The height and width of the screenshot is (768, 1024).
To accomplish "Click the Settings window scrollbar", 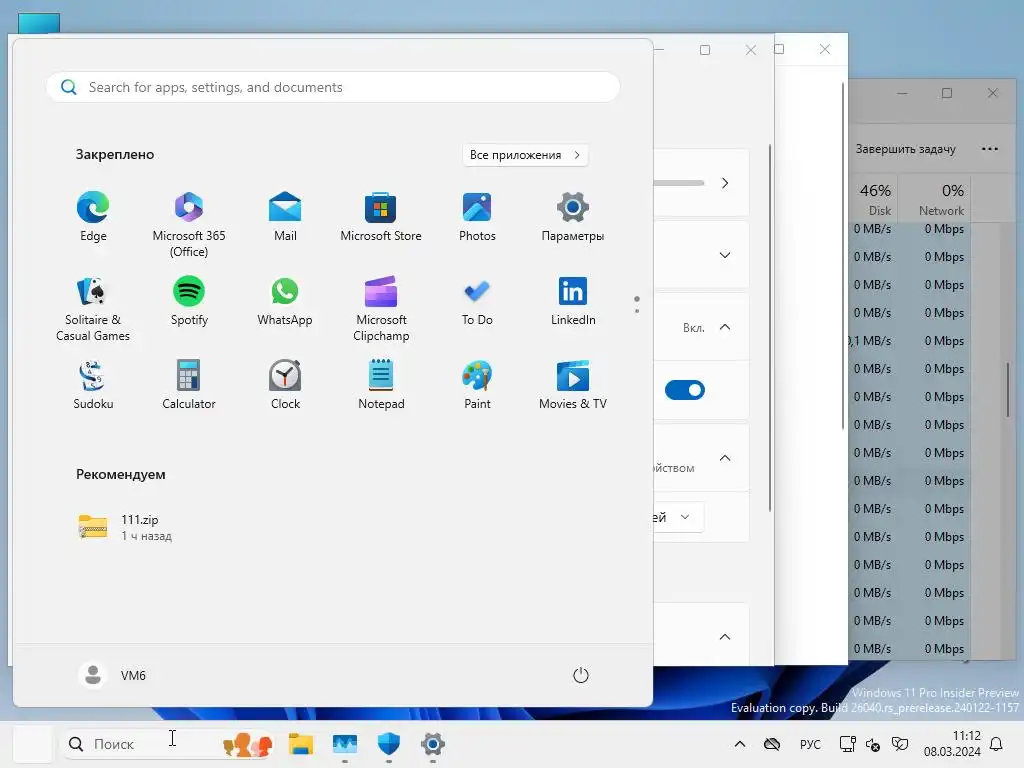I will [770, 327].
